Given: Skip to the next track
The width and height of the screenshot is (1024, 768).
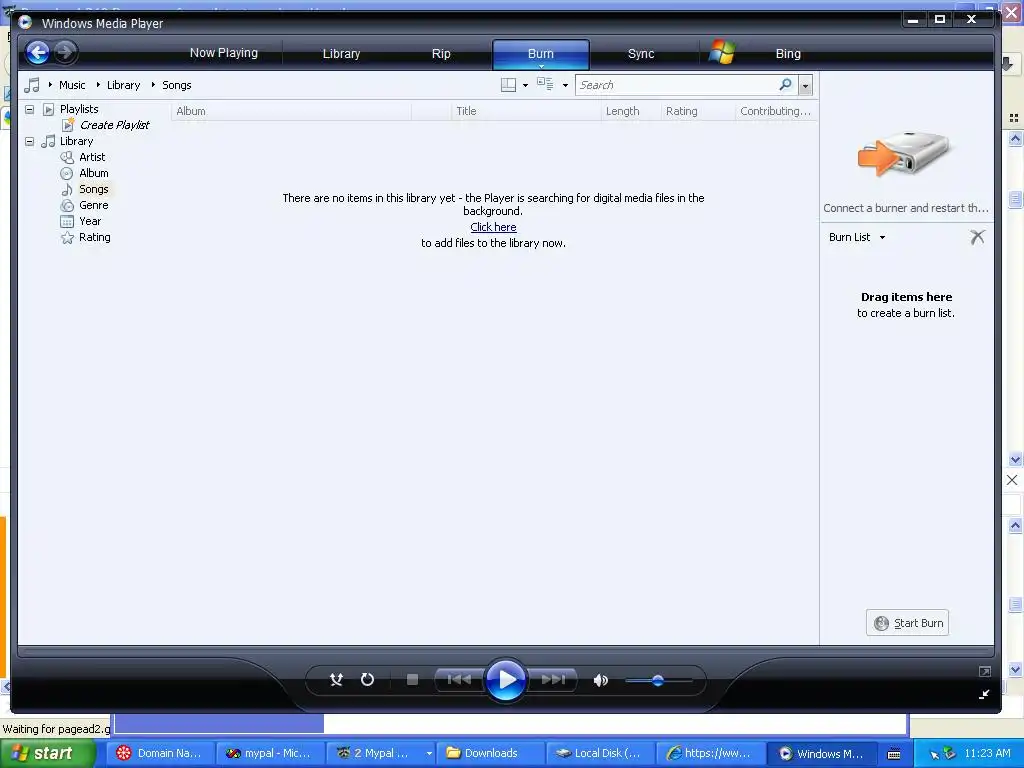Looking at the screenshot, I should coord(553,680).
